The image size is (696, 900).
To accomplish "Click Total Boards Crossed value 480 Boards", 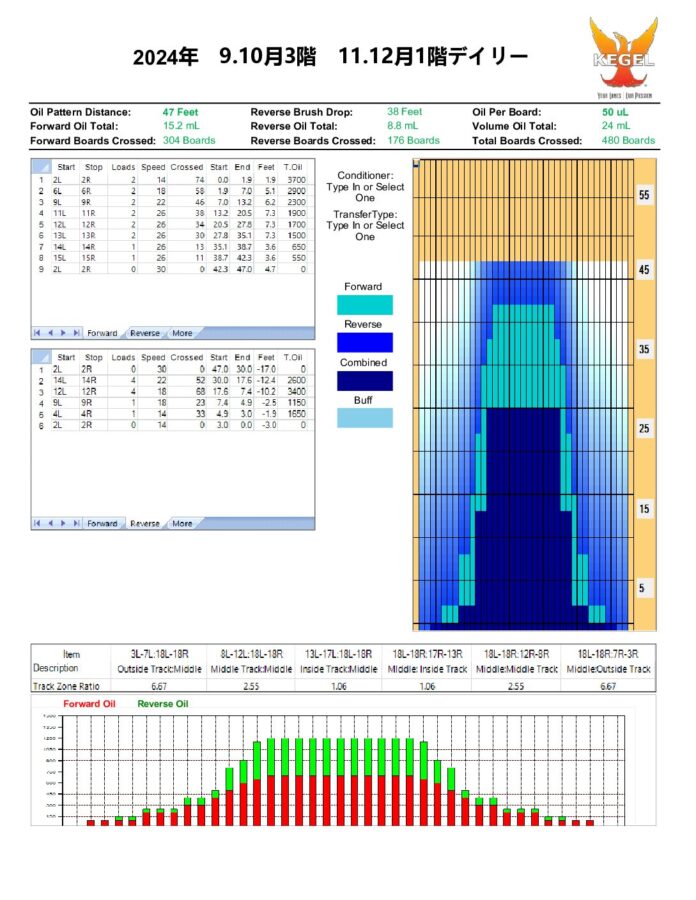I will (x=628, y=140).
